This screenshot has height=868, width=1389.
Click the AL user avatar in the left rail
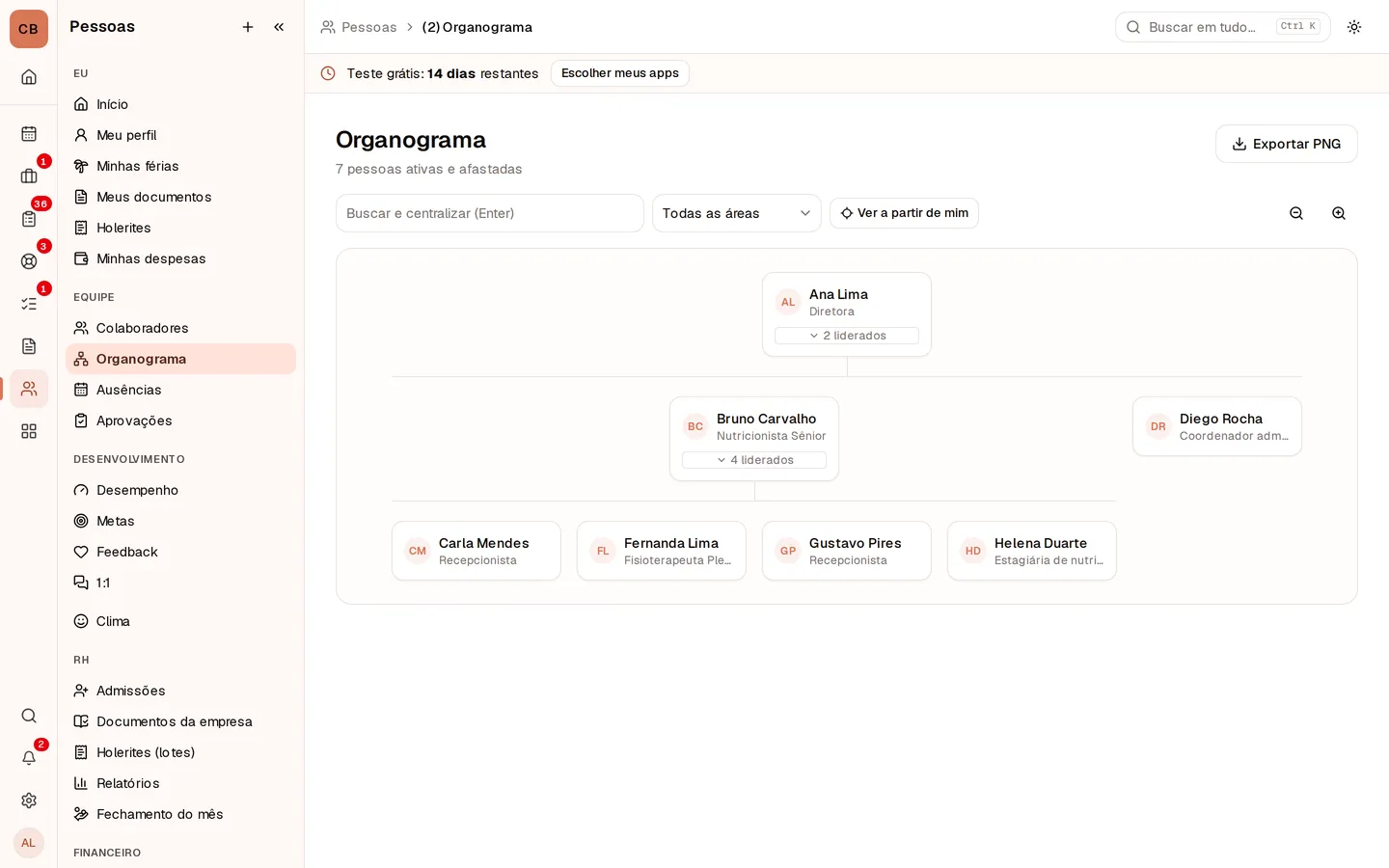(29, 843)
